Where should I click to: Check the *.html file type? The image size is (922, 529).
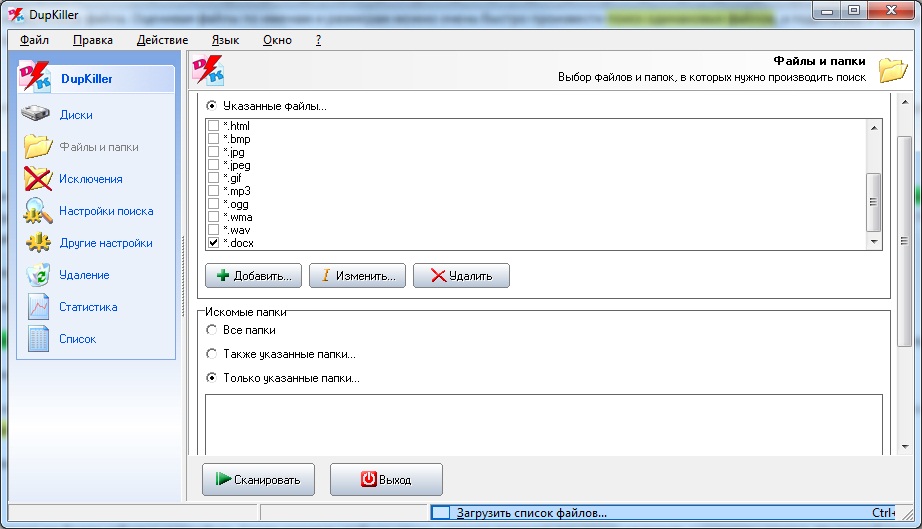[213, 126]
